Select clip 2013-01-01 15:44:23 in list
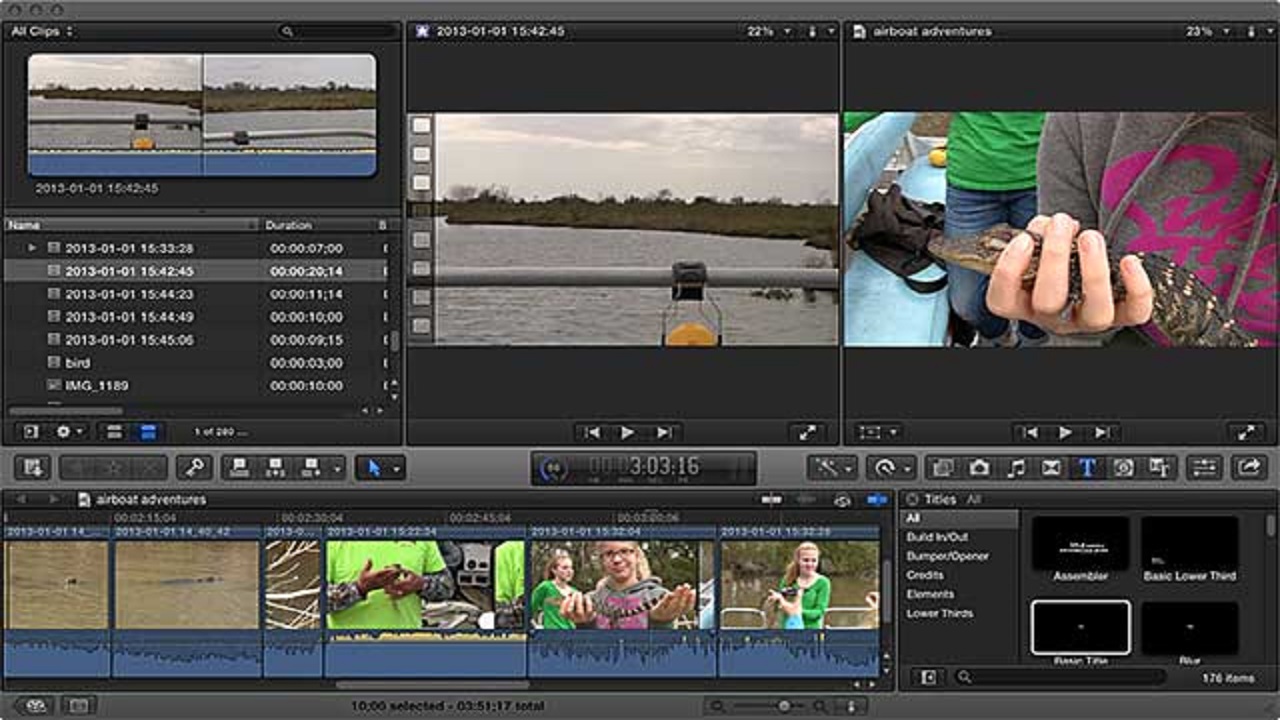 coord(196,294)
